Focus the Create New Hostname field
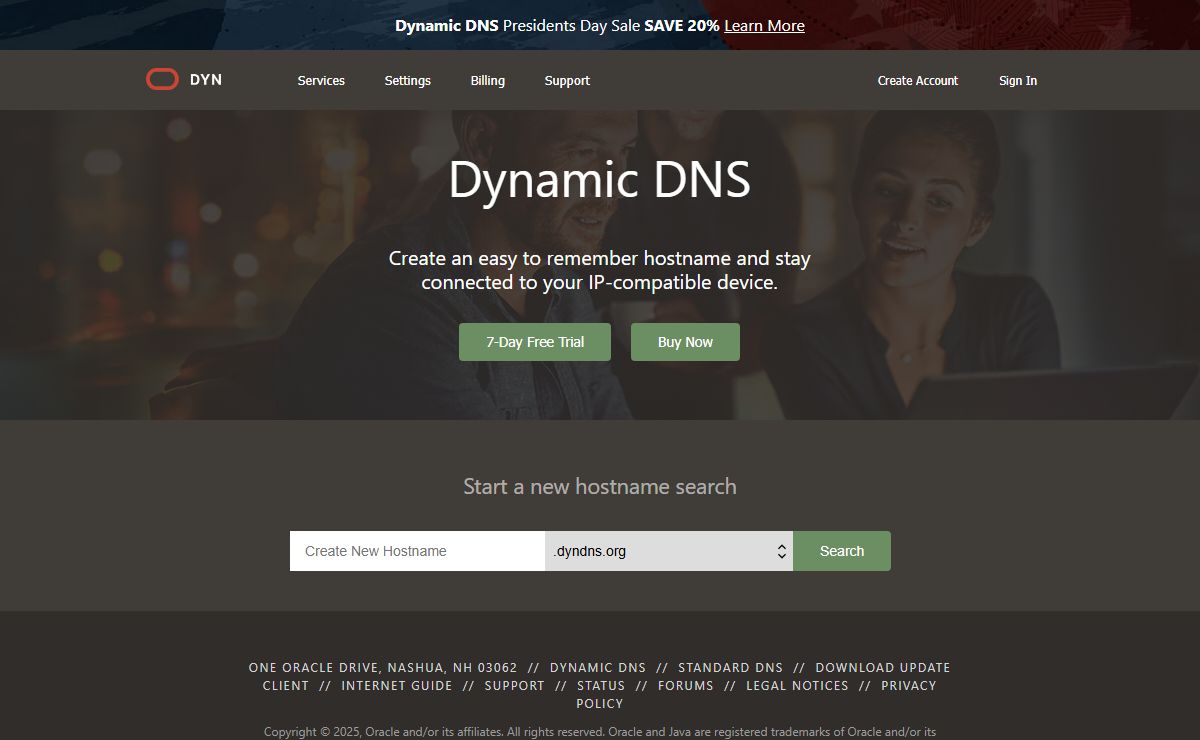Screen dimensions: 1200x740 pyautogui.click(x=417, y=551)
